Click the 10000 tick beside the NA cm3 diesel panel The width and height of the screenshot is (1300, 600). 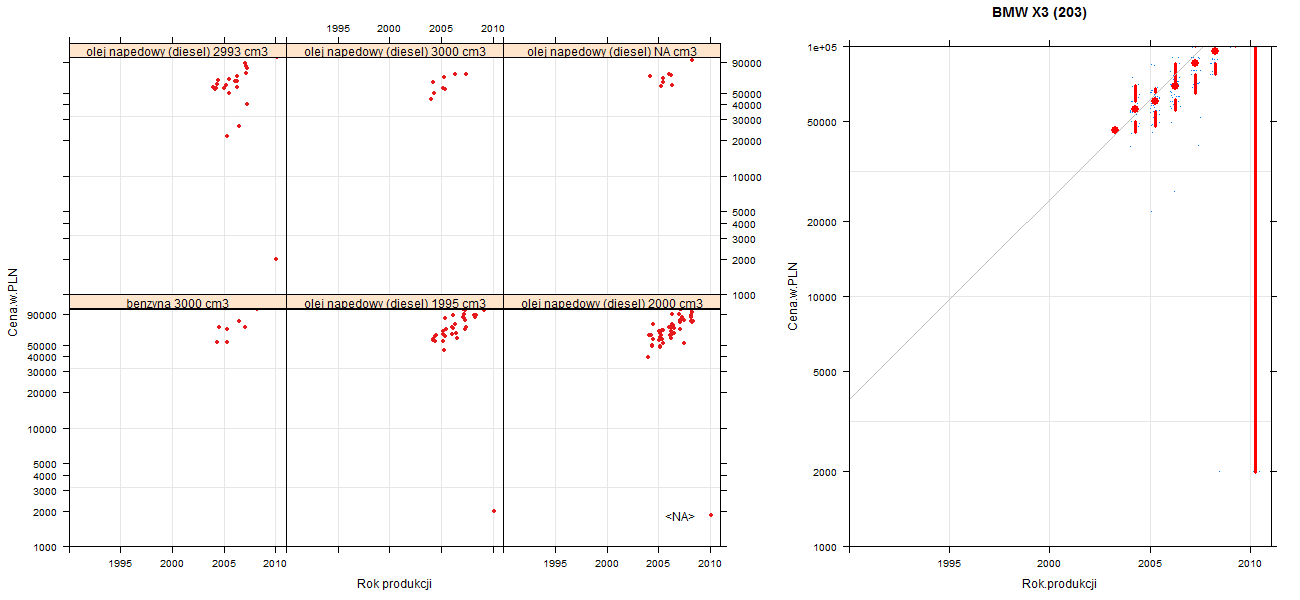749,177
